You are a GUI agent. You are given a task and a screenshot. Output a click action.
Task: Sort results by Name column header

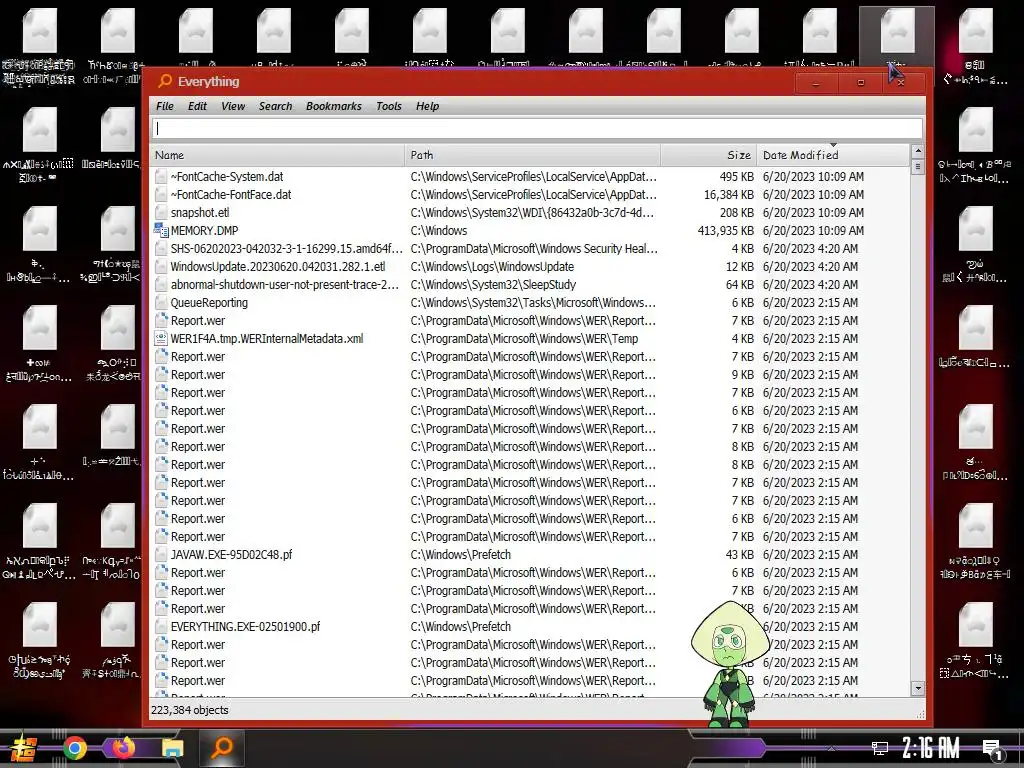[x=277, y=155]
